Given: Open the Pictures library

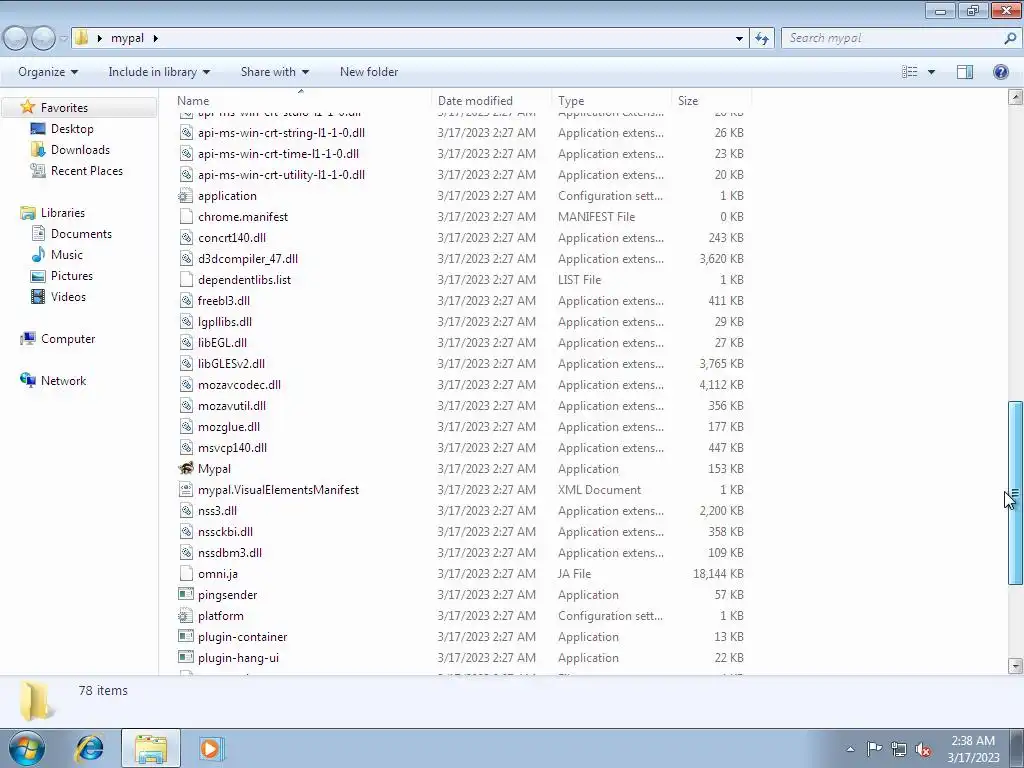Looking at the screenshot, I should 72,276.
